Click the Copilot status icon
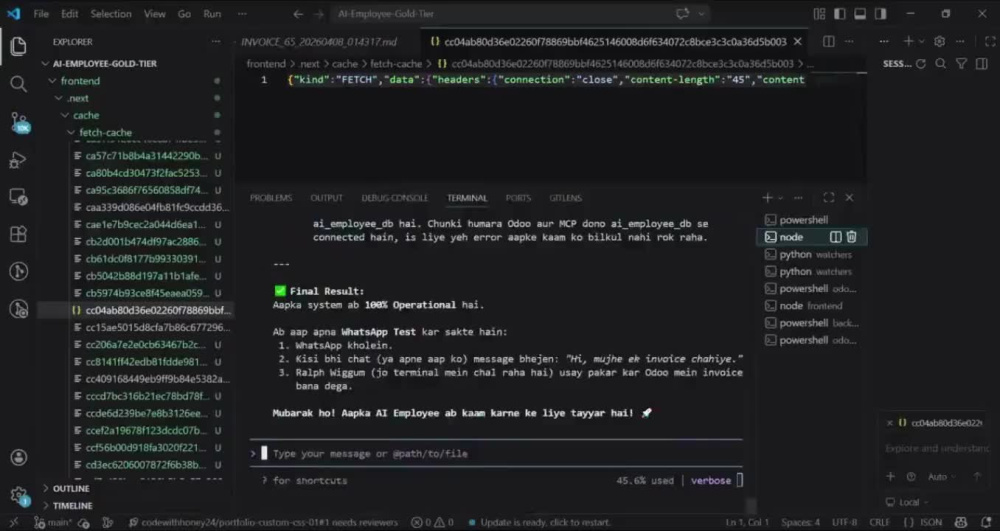 pos(962,522)
